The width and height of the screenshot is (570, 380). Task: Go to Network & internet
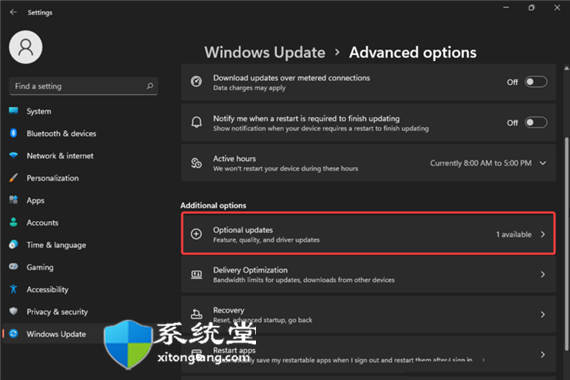tap(60, 156)
